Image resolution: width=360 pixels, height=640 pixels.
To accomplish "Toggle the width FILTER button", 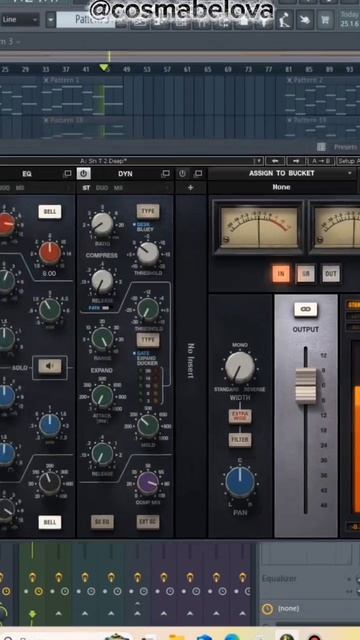I will (240, 440).
